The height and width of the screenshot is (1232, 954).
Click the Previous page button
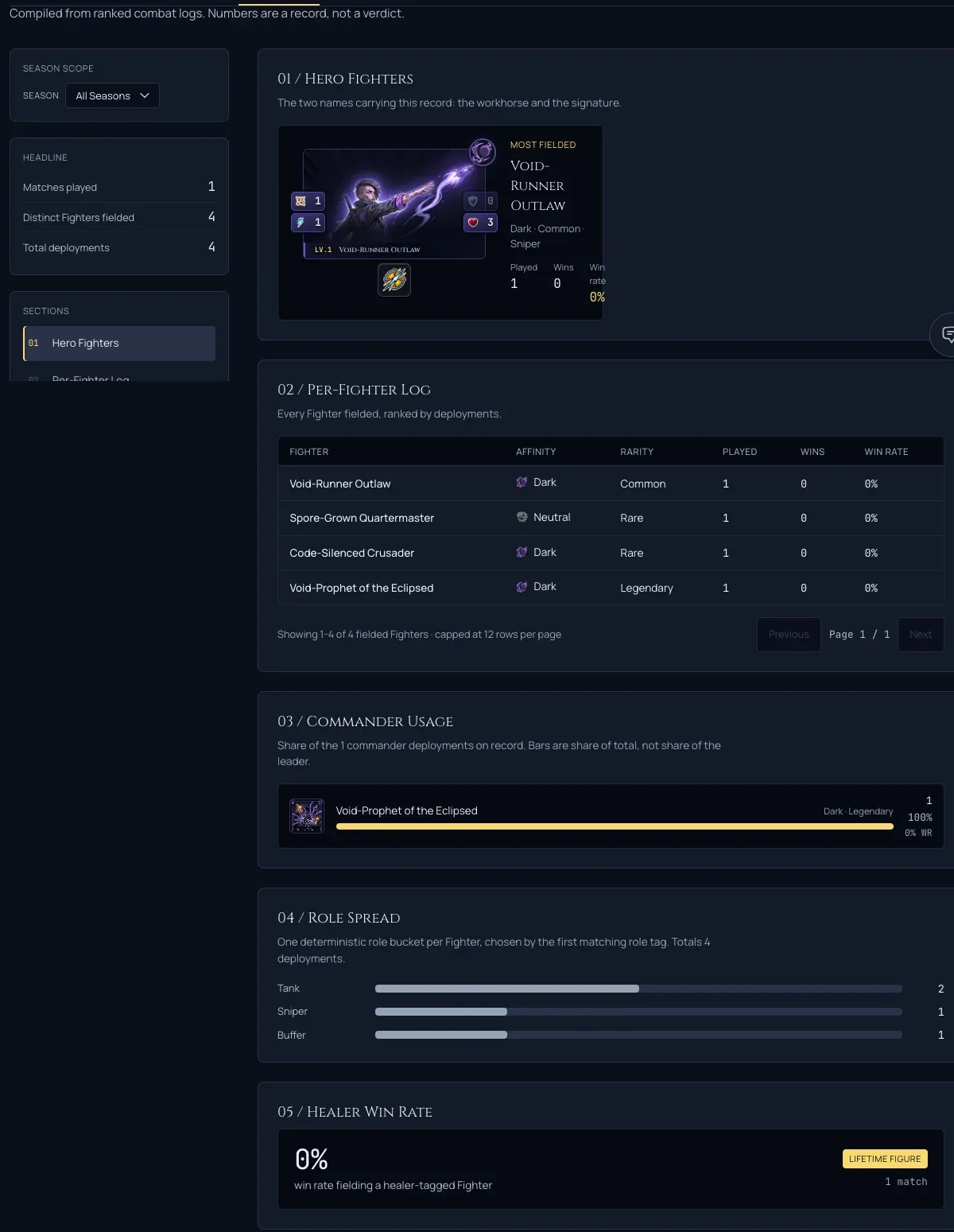(x=789, y=635)
